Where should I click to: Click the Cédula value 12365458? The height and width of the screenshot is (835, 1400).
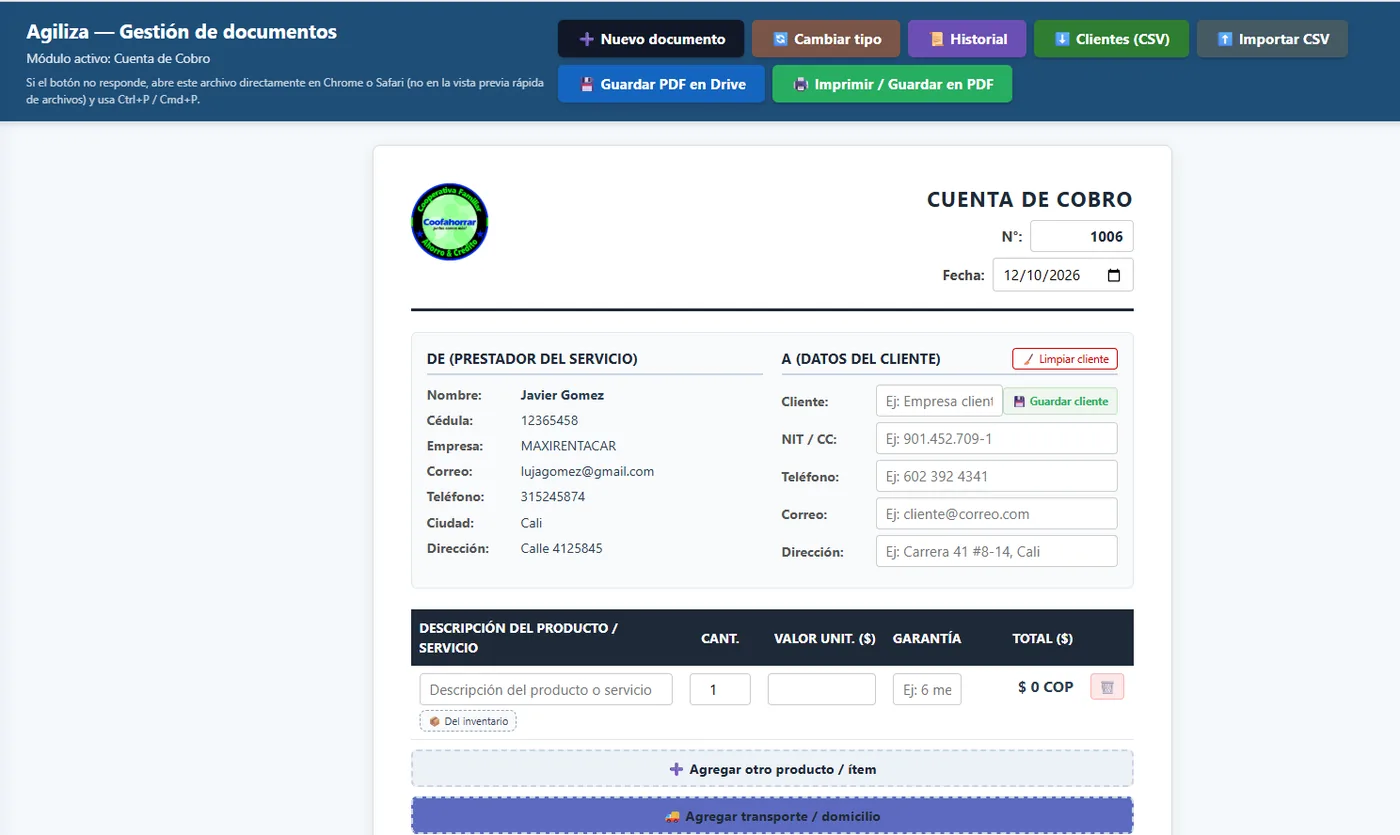549,420
